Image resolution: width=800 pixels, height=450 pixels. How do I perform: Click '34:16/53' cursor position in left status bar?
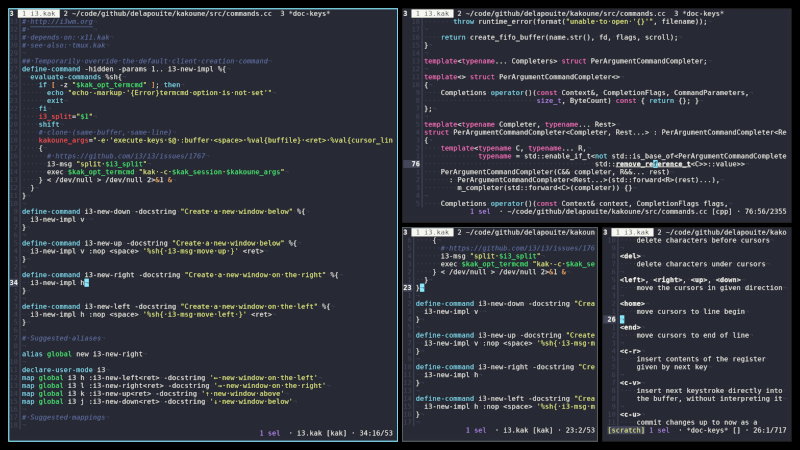[x=376, y=433]
